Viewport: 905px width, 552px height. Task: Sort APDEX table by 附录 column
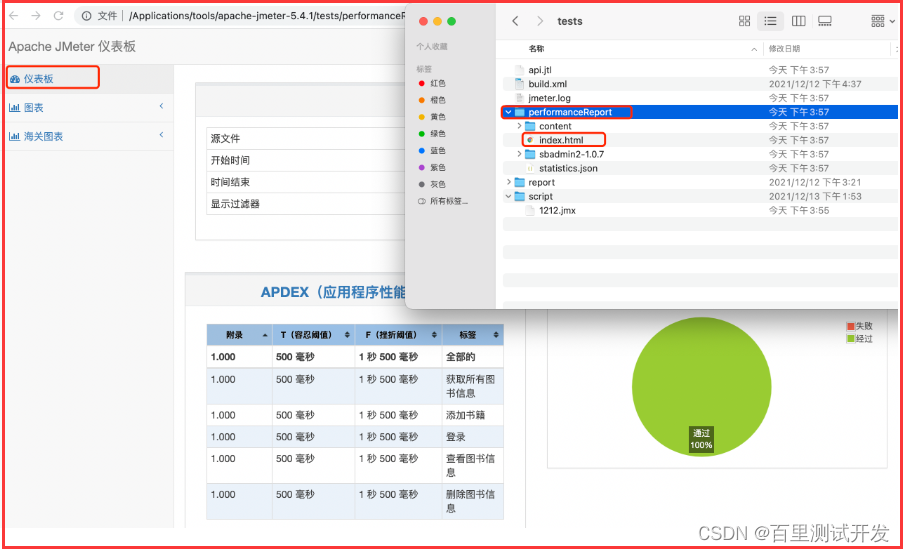240,335
